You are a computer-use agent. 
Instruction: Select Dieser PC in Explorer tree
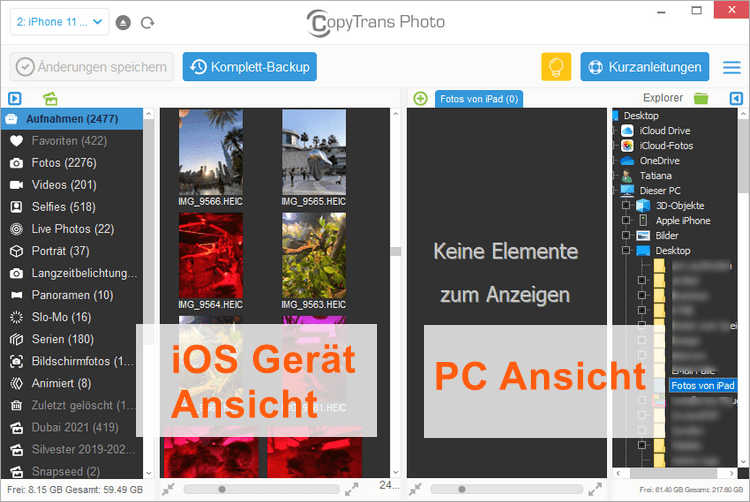(660, 190)
